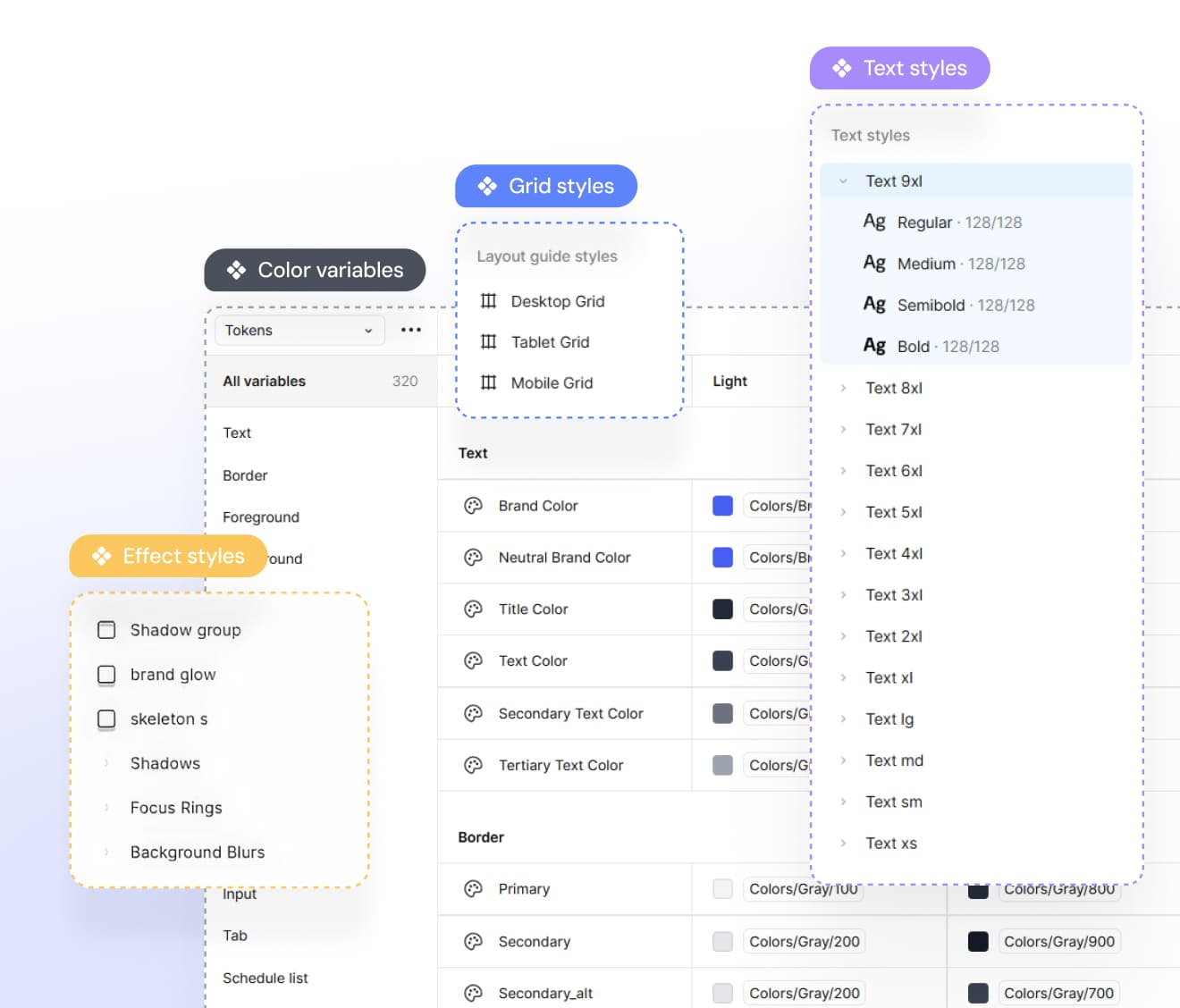This screenshot has width=1180, height=1008.
Task: Select the Mobile Grid icon
Action: coord(488,382)
